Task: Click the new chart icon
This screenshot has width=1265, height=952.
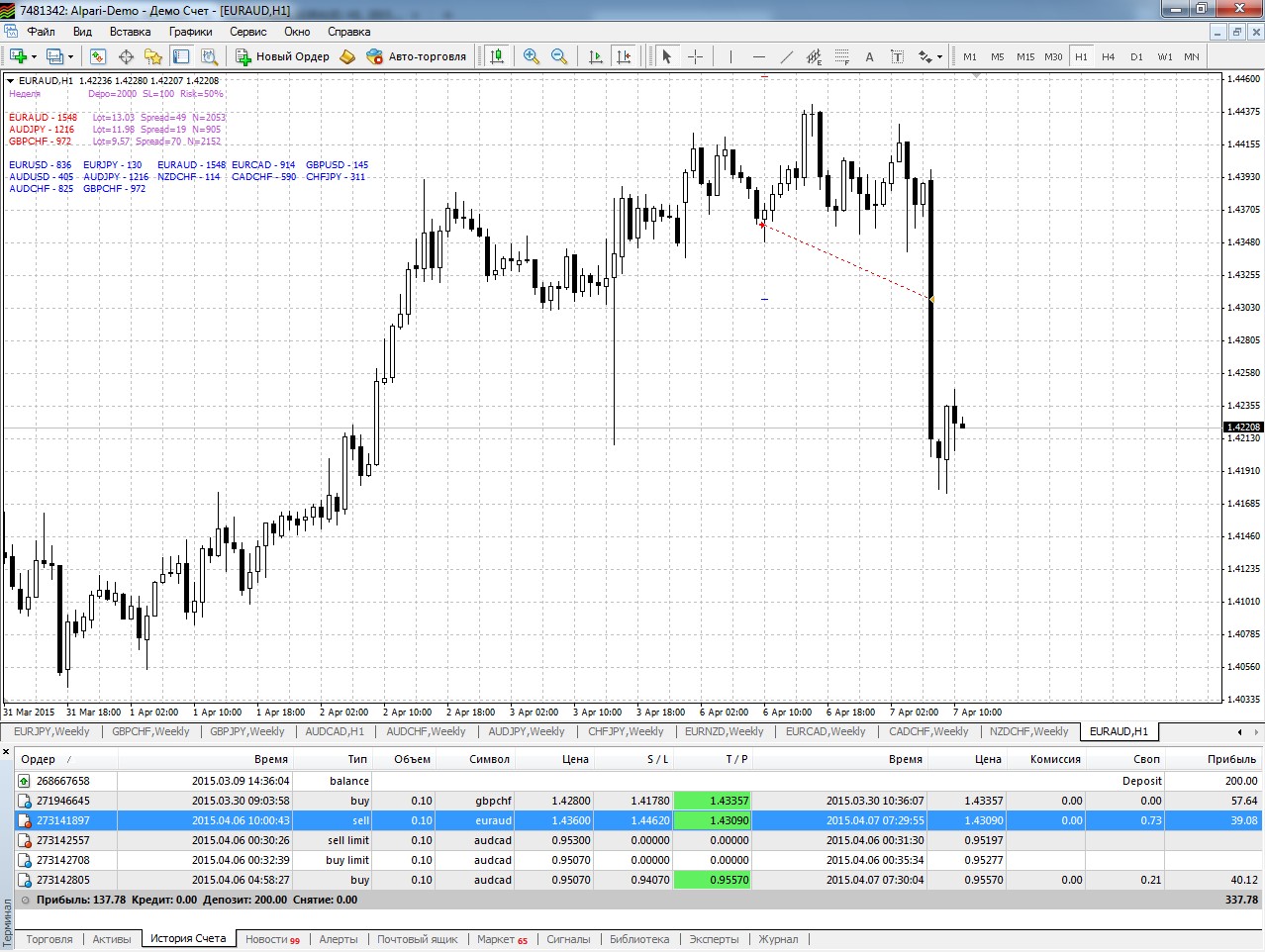Action: (x=19, y=56)
